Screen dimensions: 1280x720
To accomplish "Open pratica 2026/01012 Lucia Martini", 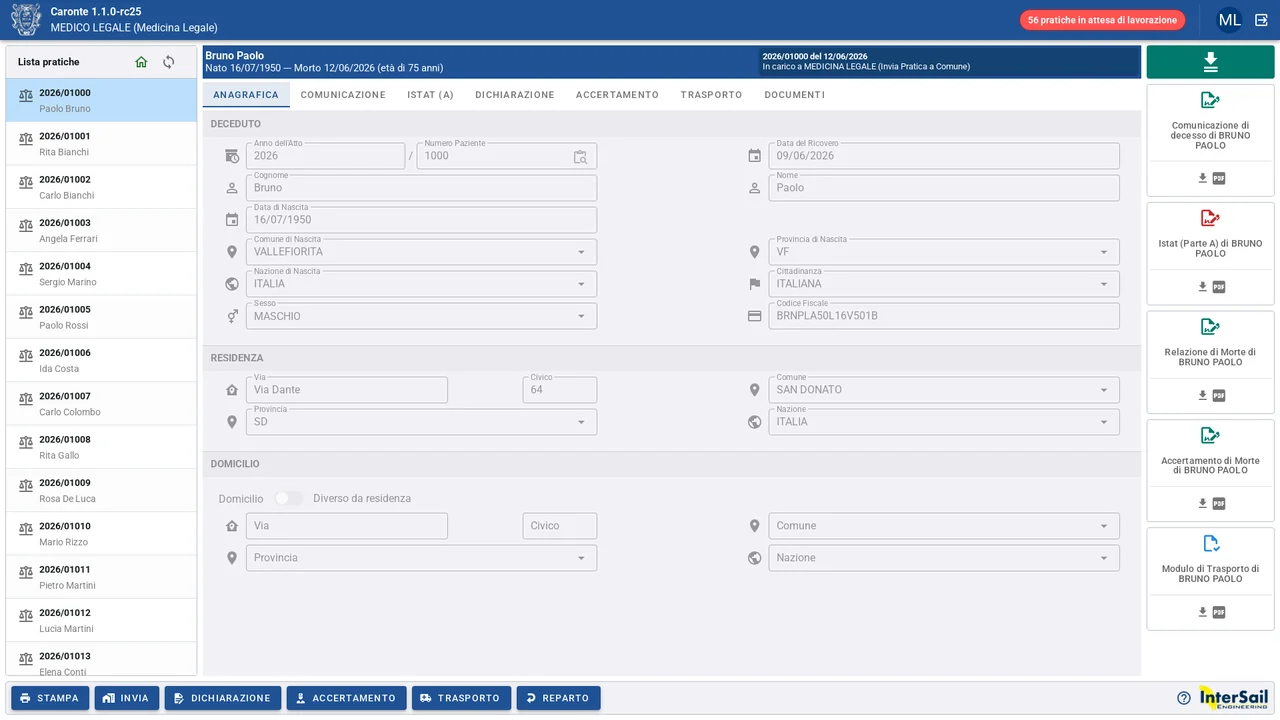I will point(101,620).
